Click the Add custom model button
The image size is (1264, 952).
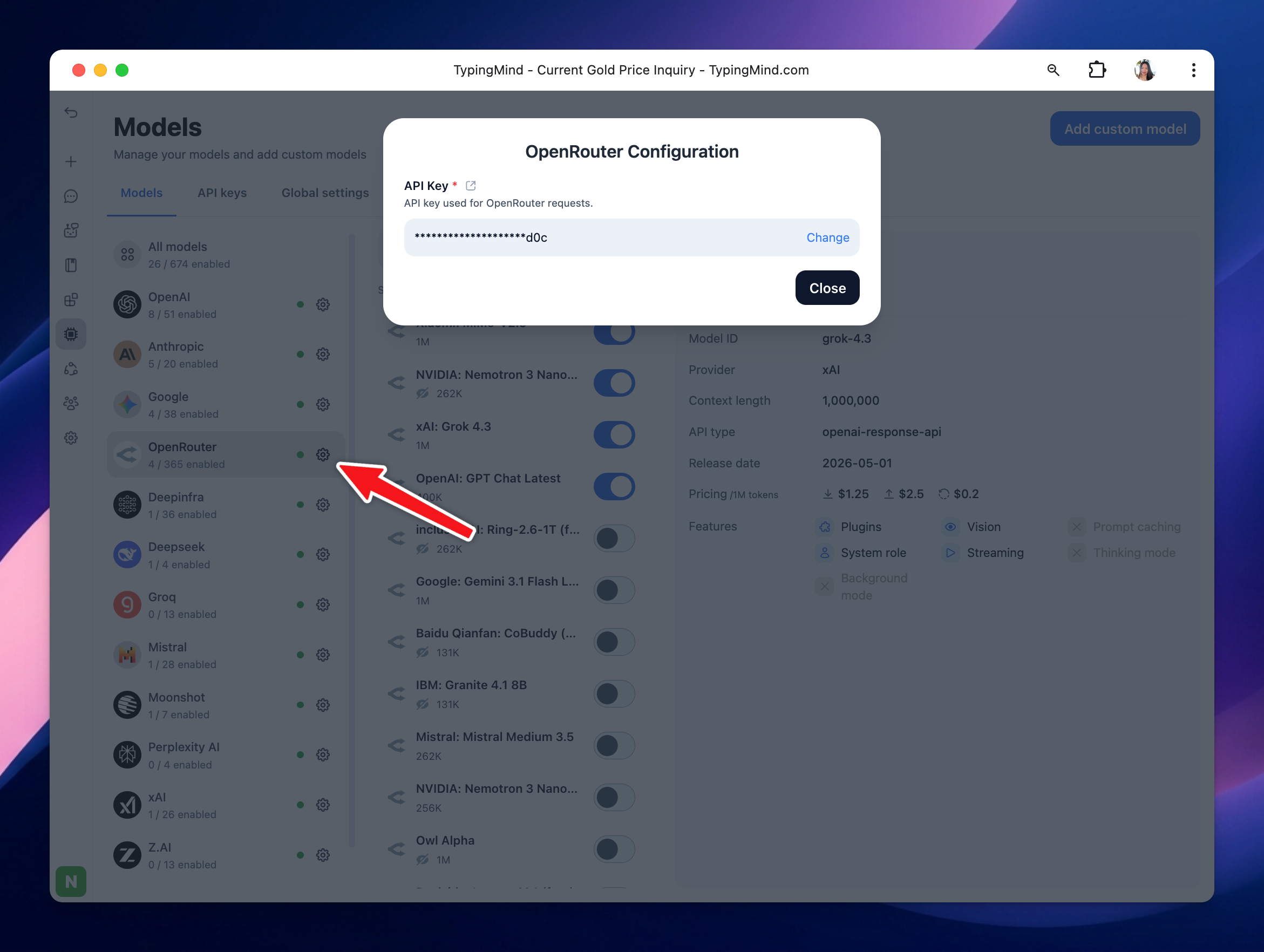tap(1125, 128)
